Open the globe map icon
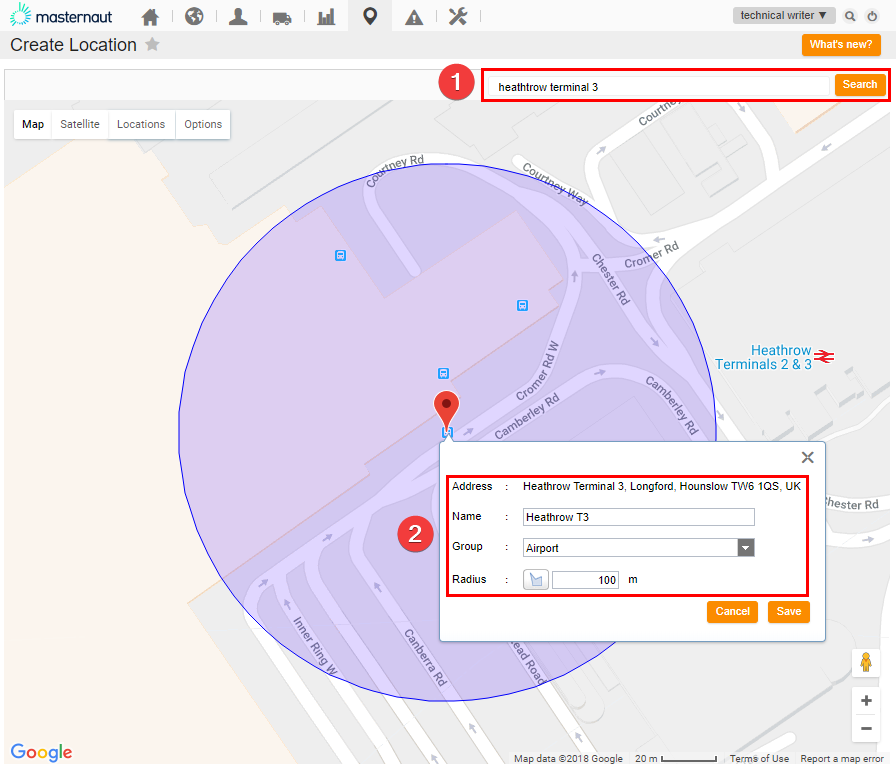Image resolution: width=896 pixels, height=764 pixels. [194, 16]
